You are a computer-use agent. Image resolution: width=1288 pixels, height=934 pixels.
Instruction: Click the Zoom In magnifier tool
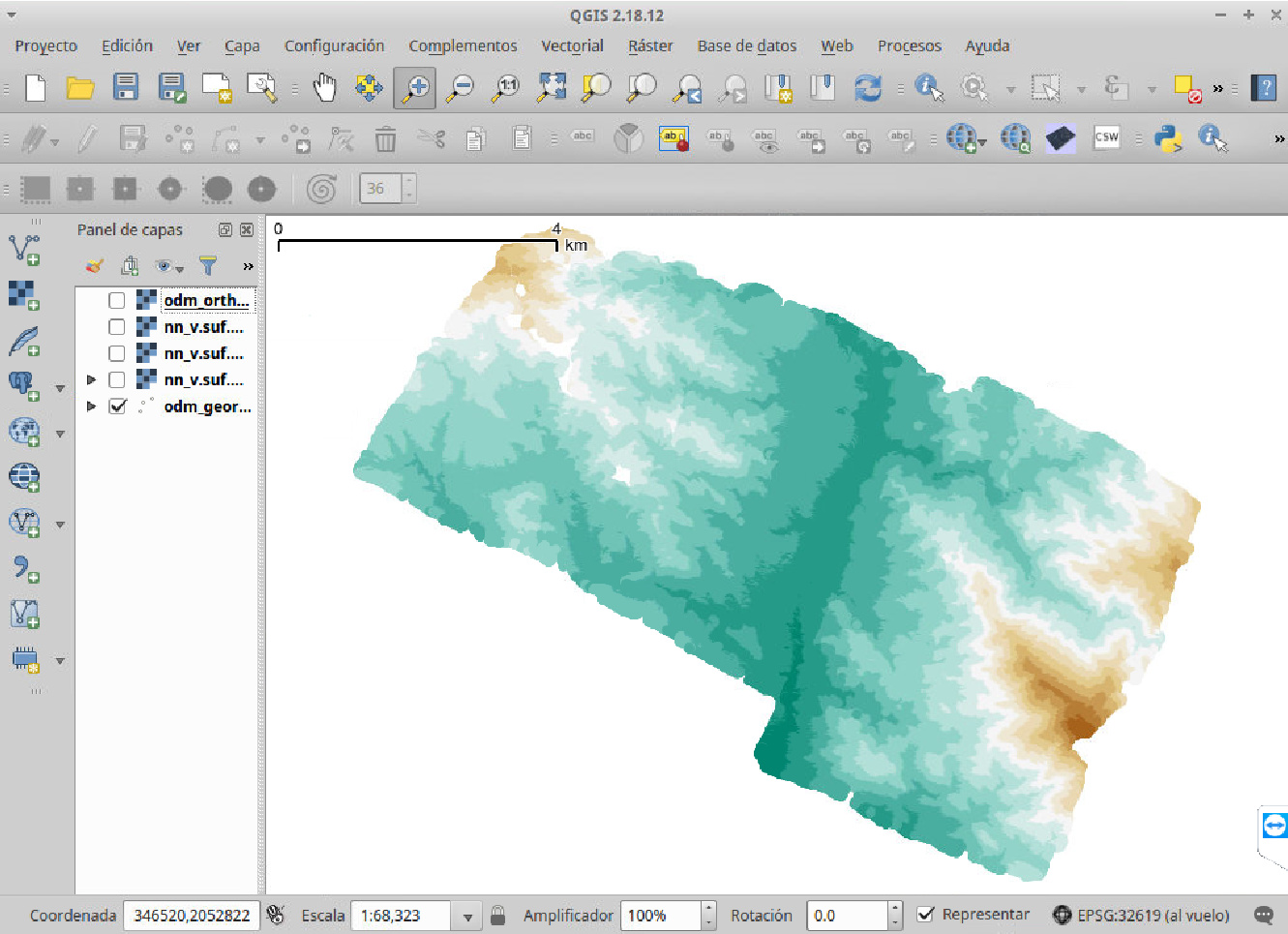415,88
